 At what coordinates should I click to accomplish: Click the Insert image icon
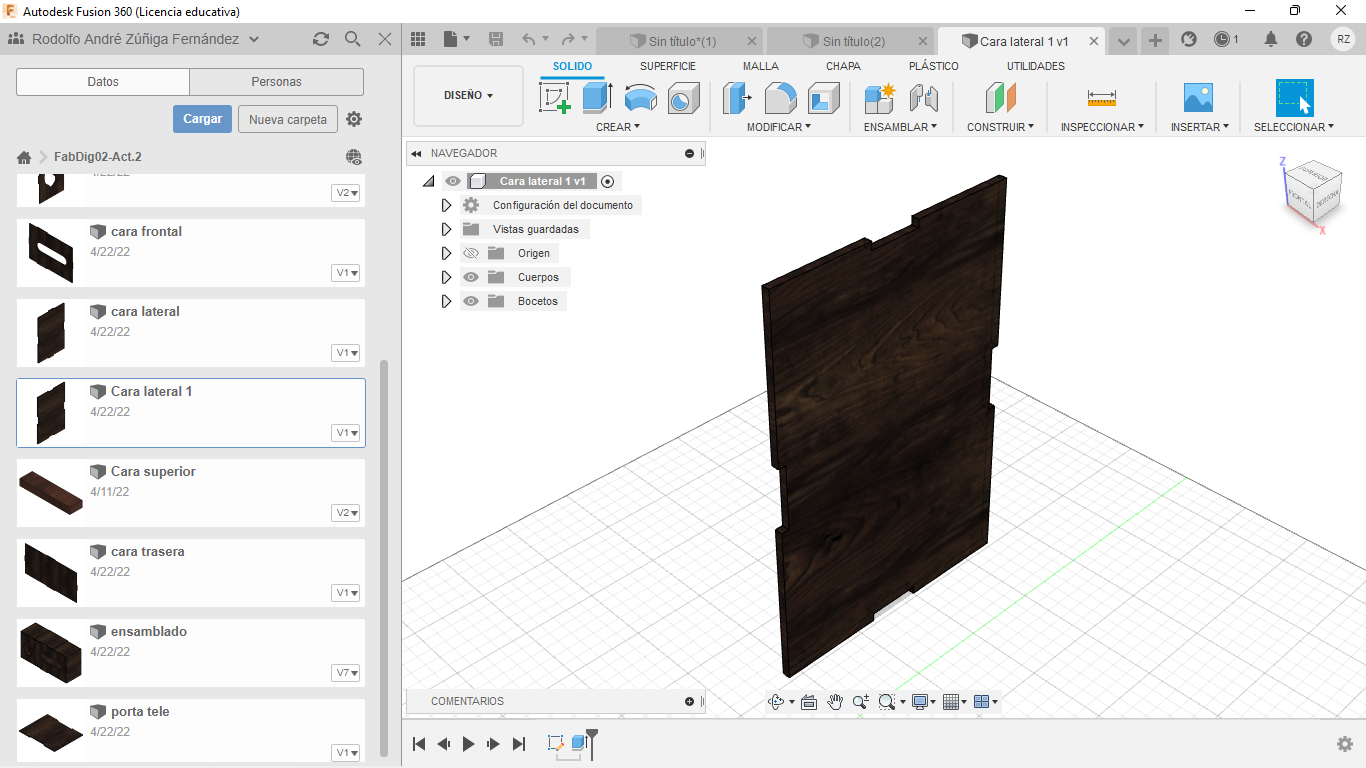(1197, 98)
